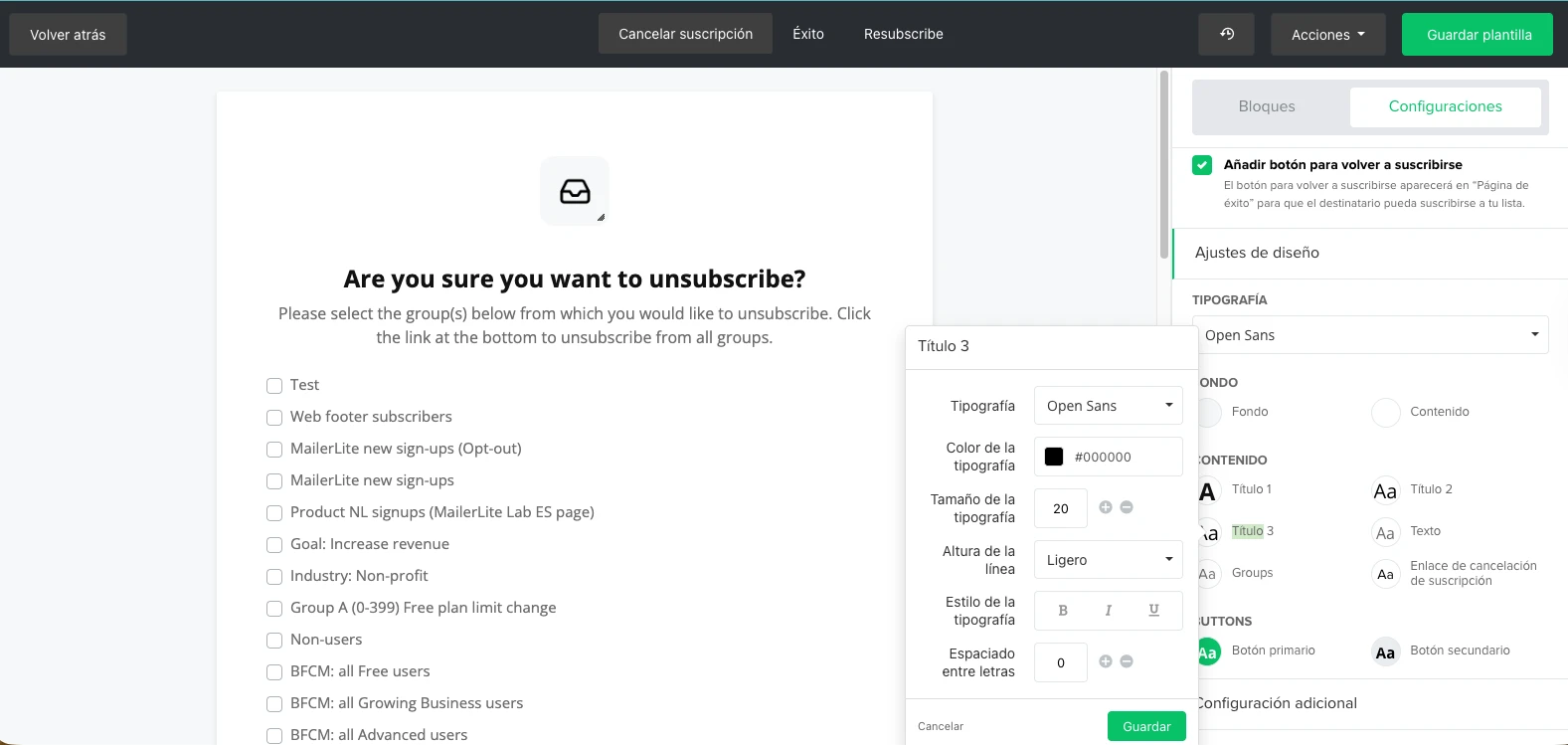
Task: Open the Acciones dropdown menu
Action: (x=1327, y=35)
